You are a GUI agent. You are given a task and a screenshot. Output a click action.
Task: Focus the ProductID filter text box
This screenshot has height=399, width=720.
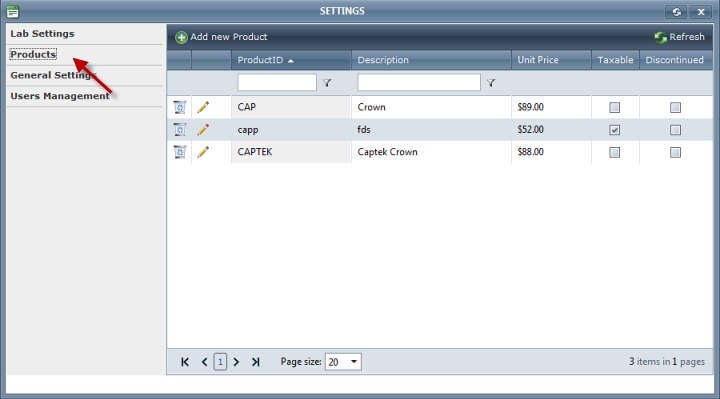click(x=277, y=83)
